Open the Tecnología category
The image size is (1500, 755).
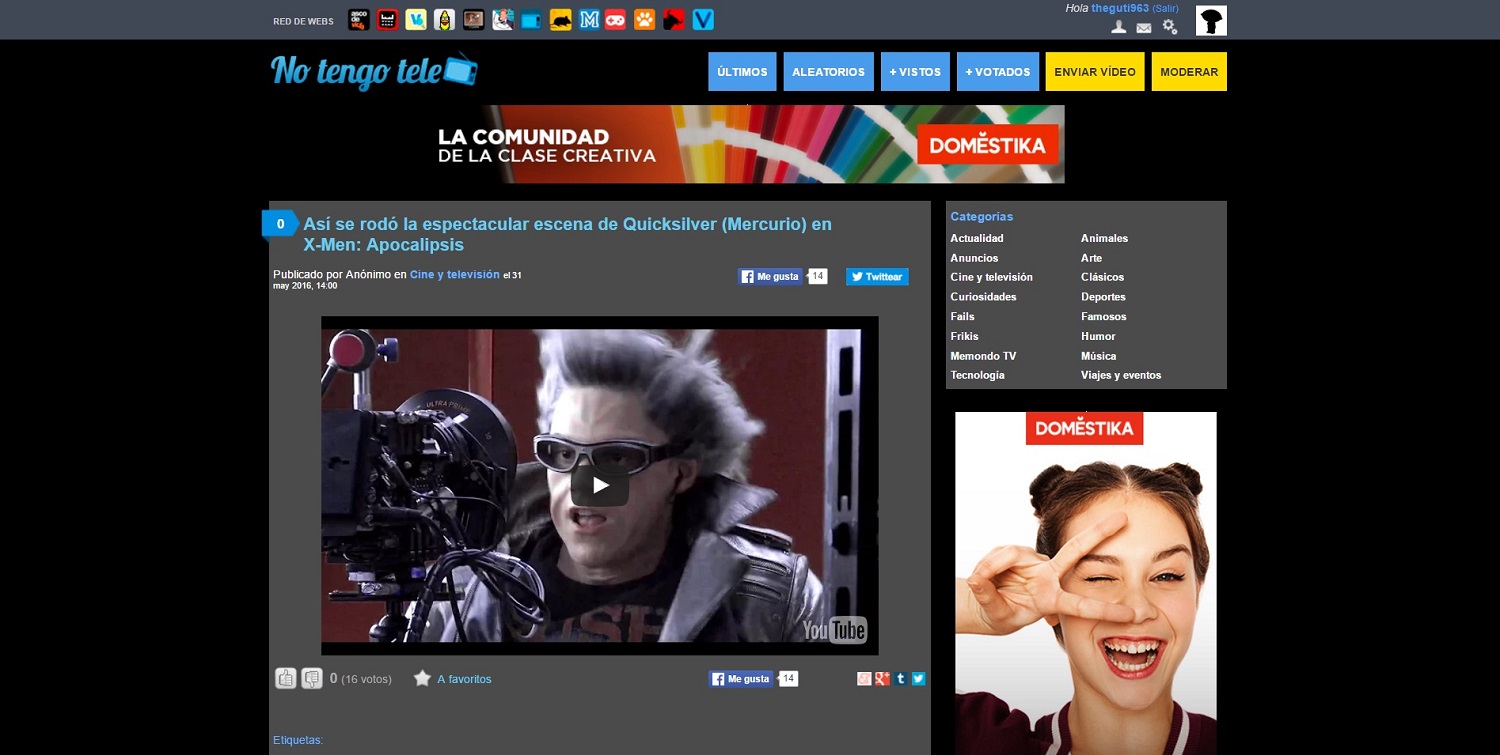pos(977,375)
